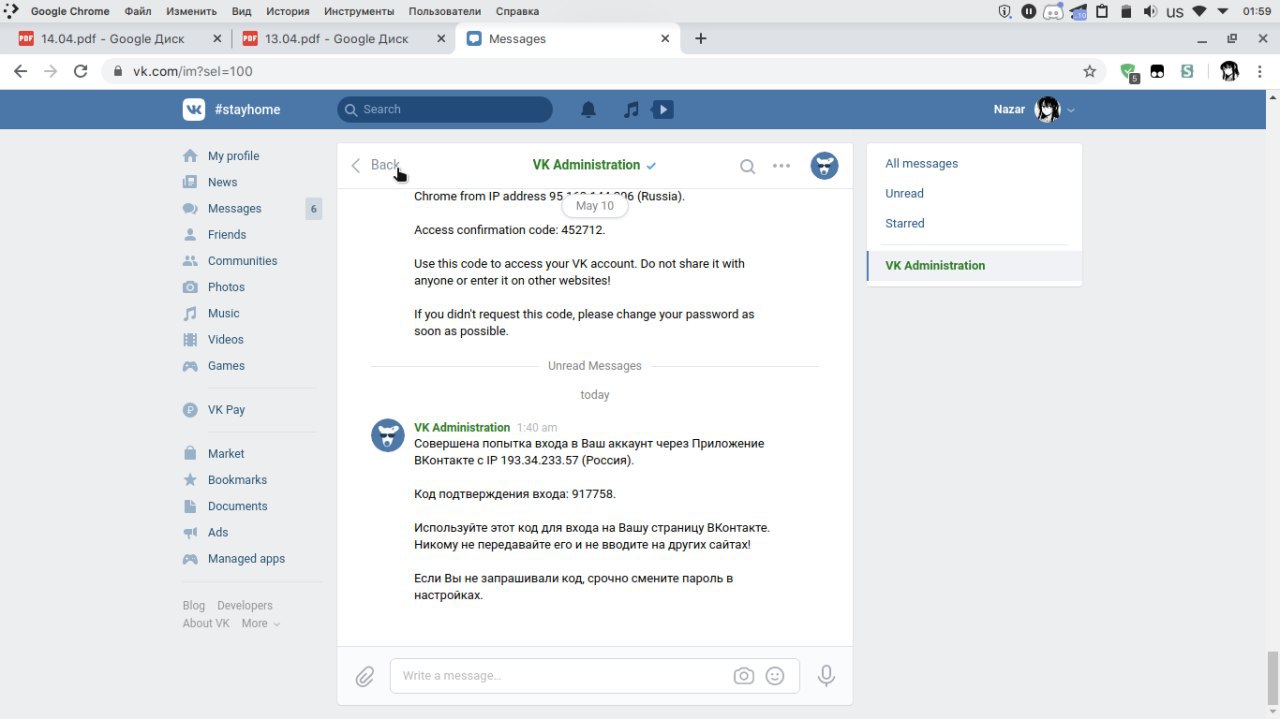Open conversation actions three-dot menu

(782, 166)
